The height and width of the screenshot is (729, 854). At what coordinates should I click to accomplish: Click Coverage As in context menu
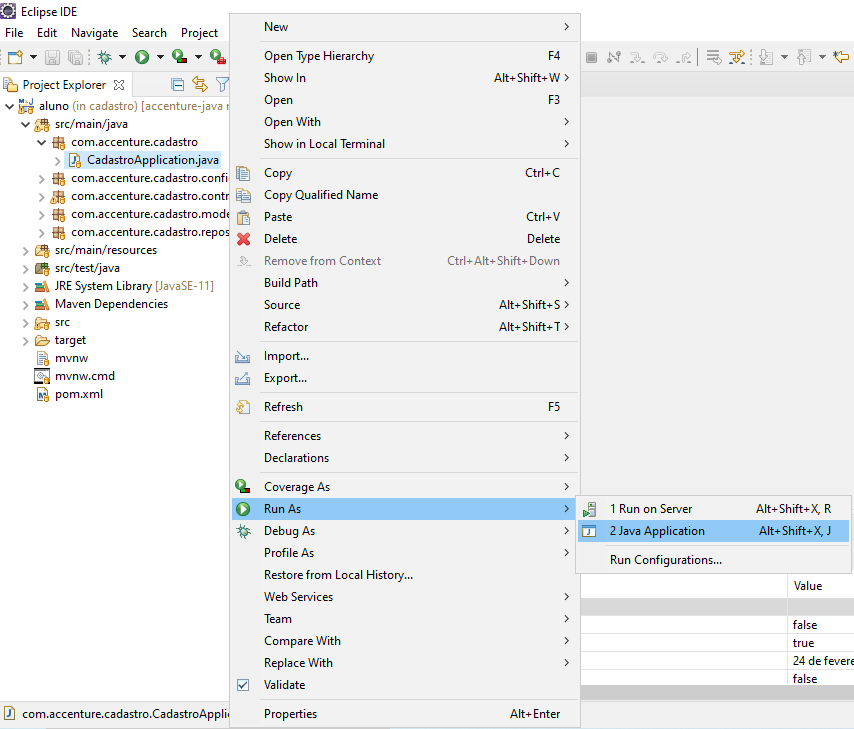coord(404,487)
